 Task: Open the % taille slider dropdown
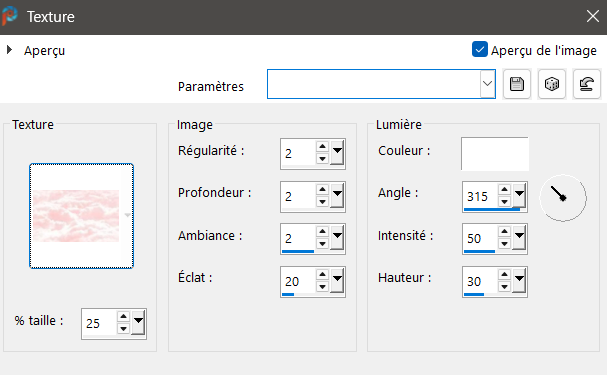[x=138, y=322]
